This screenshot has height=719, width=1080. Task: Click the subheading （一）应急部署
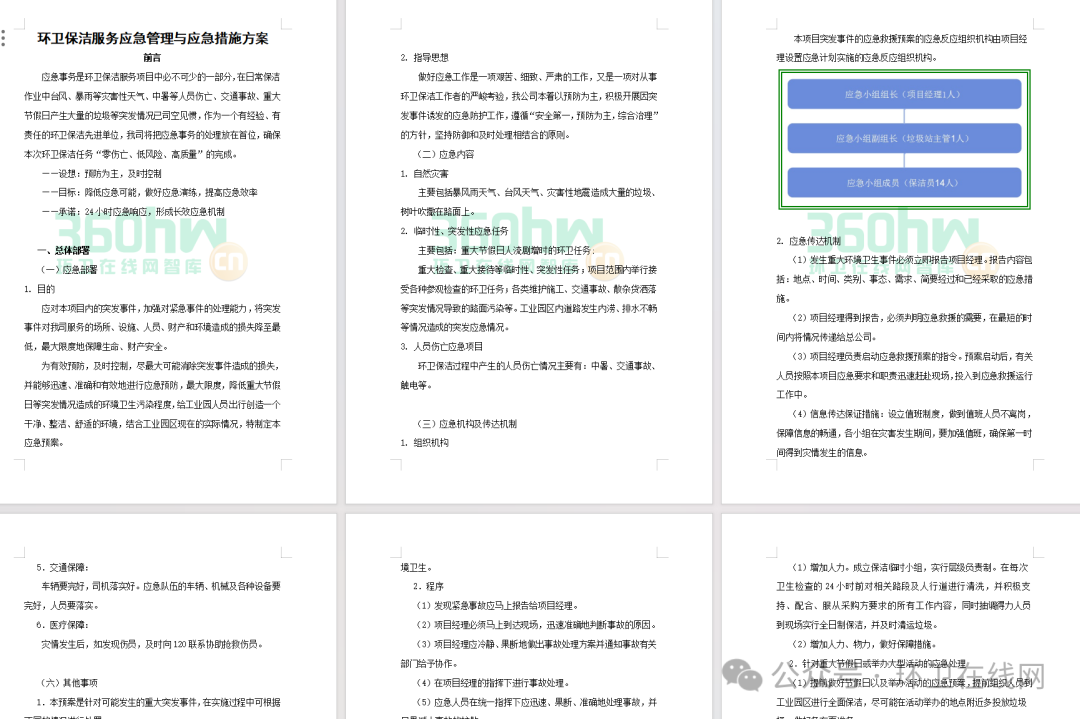(x=69, y=270)
